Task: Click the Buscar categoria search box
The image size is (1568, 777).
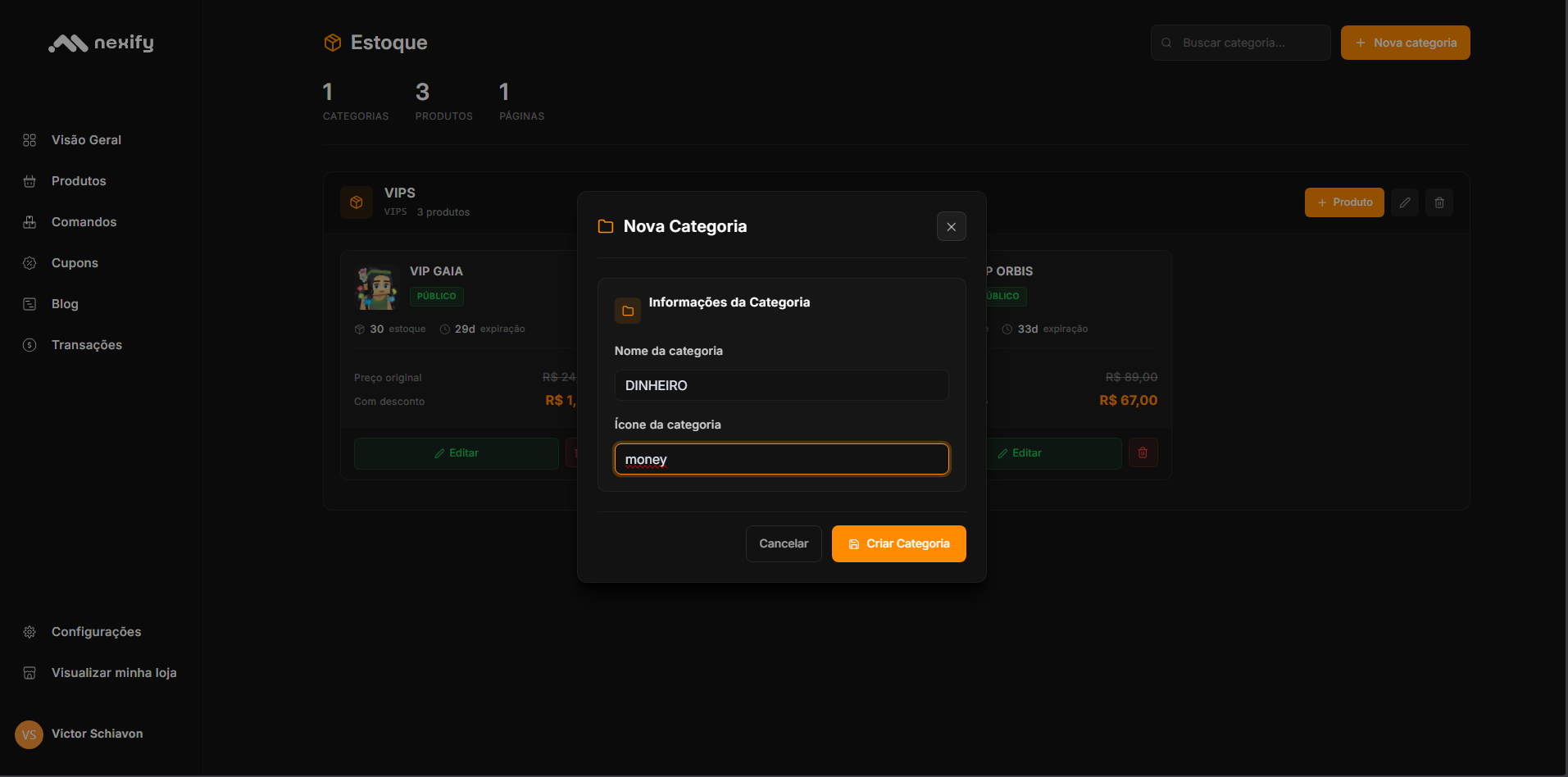Action: point(1241,43)
